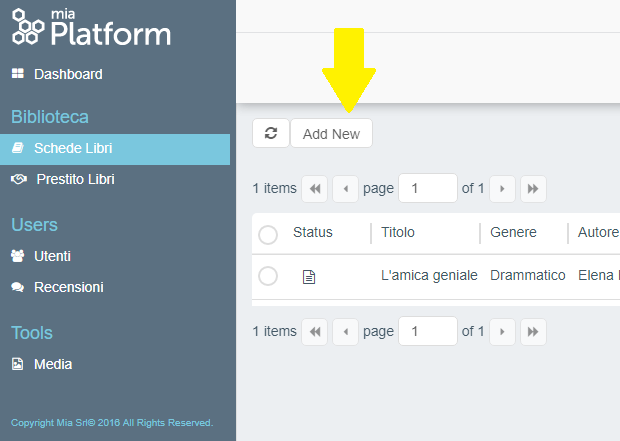Select the L'amica geniale row radio button
Image resolution: width=620 pixels, height=441 pixels.
(268, 276)
